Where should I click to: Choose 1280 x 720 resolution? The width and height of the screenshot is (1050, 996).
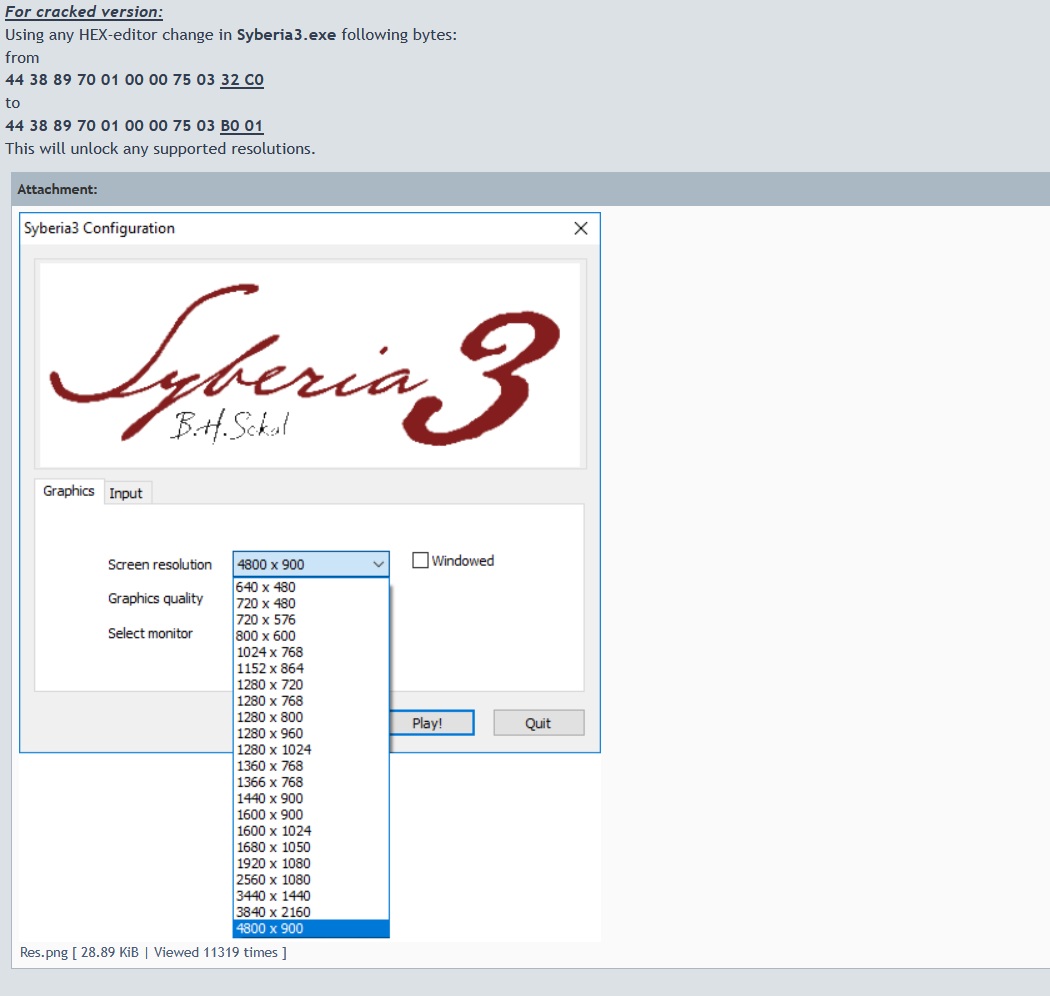pyautogui.click(x=311, y=685)
